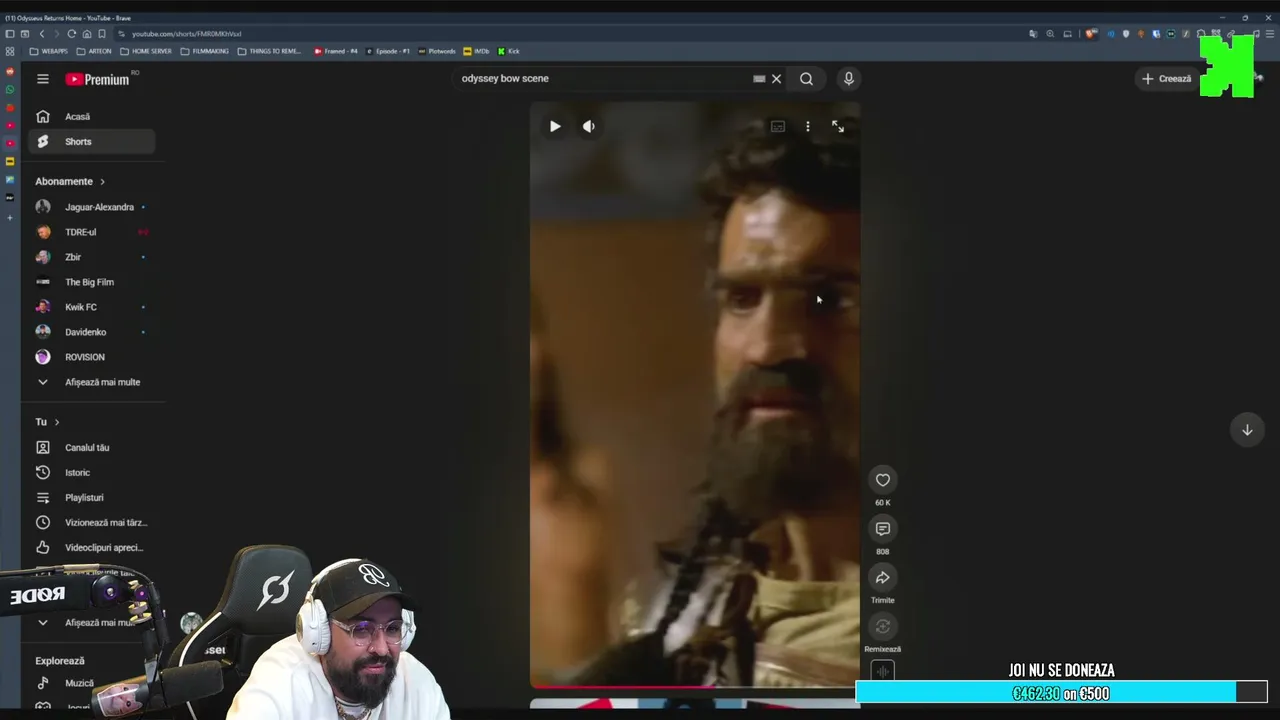Image resolution: width=1280 pixels, height=720 pixels.
Task: Open the browser home page
Action: (x=87, y=34)
